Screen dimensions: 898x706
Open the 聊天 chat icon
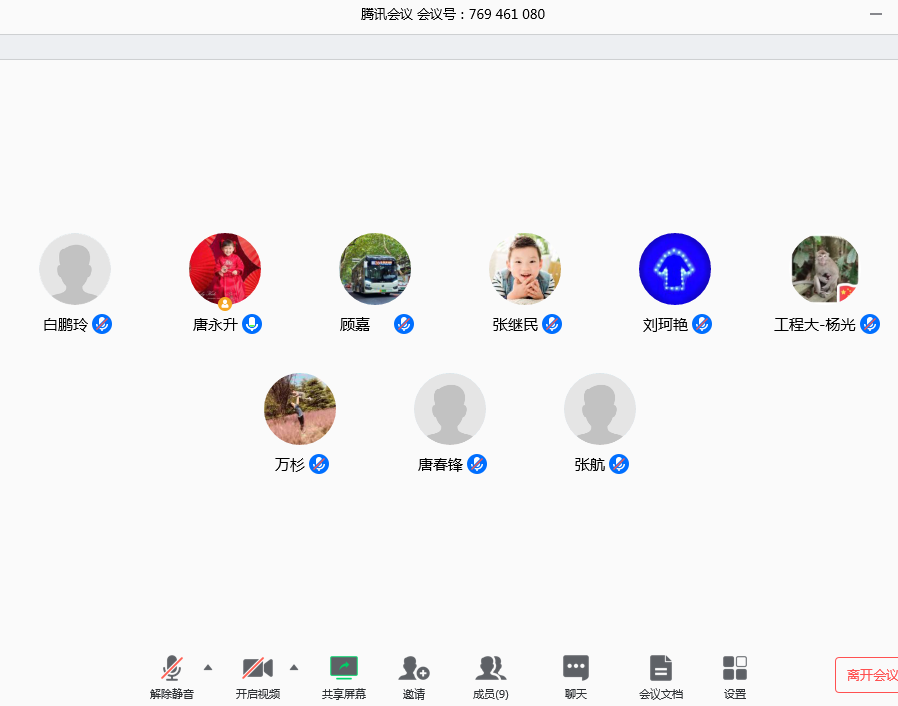(x=575, y=668)
